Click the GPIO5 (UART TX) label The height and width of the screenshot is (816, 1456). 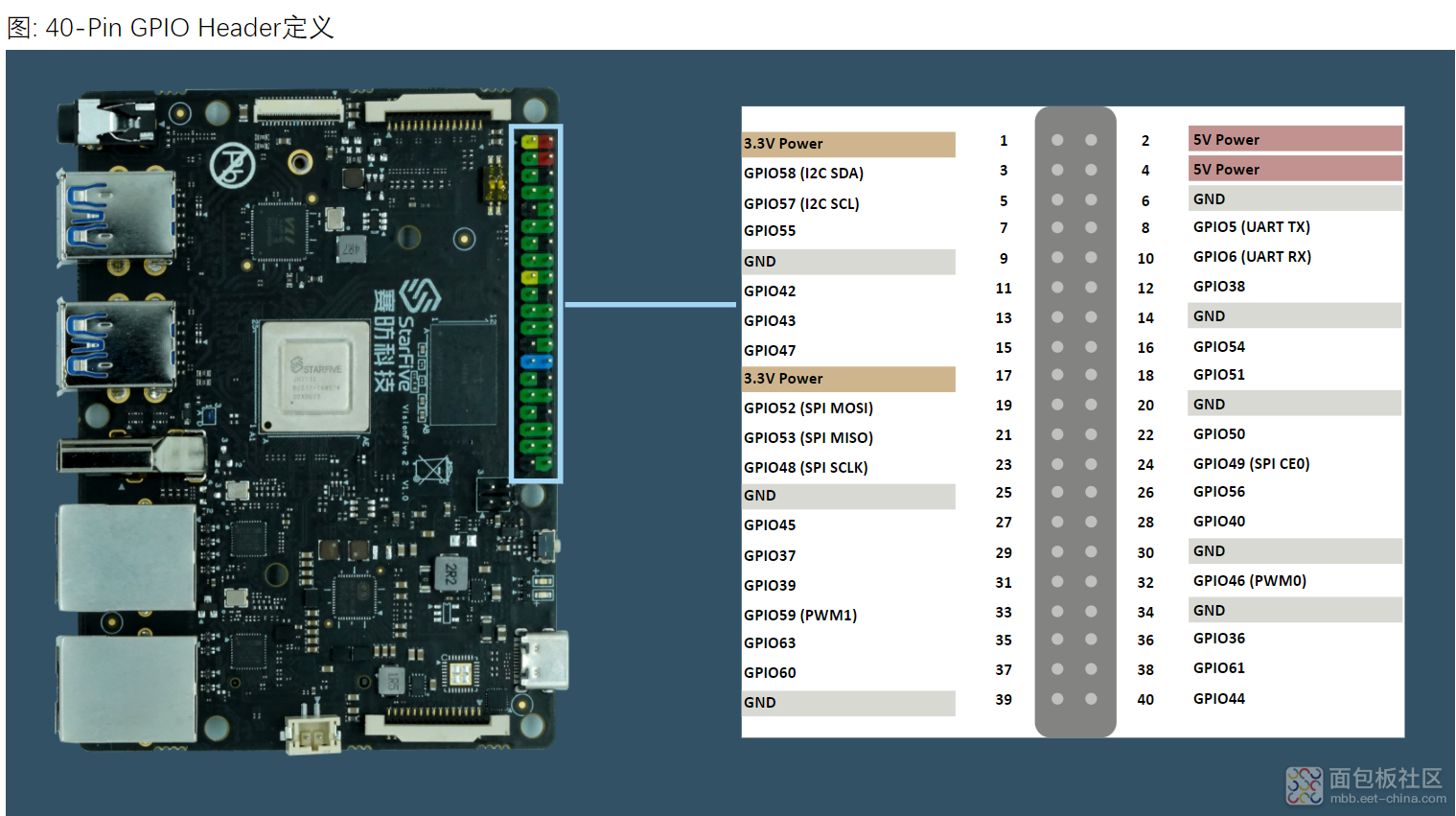[x=1251, y=227]
